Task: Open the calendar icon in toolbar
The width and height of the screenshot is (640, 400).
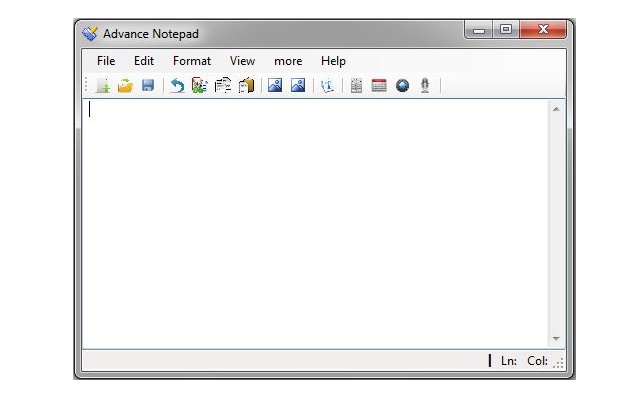Action: tap(379, 86)
